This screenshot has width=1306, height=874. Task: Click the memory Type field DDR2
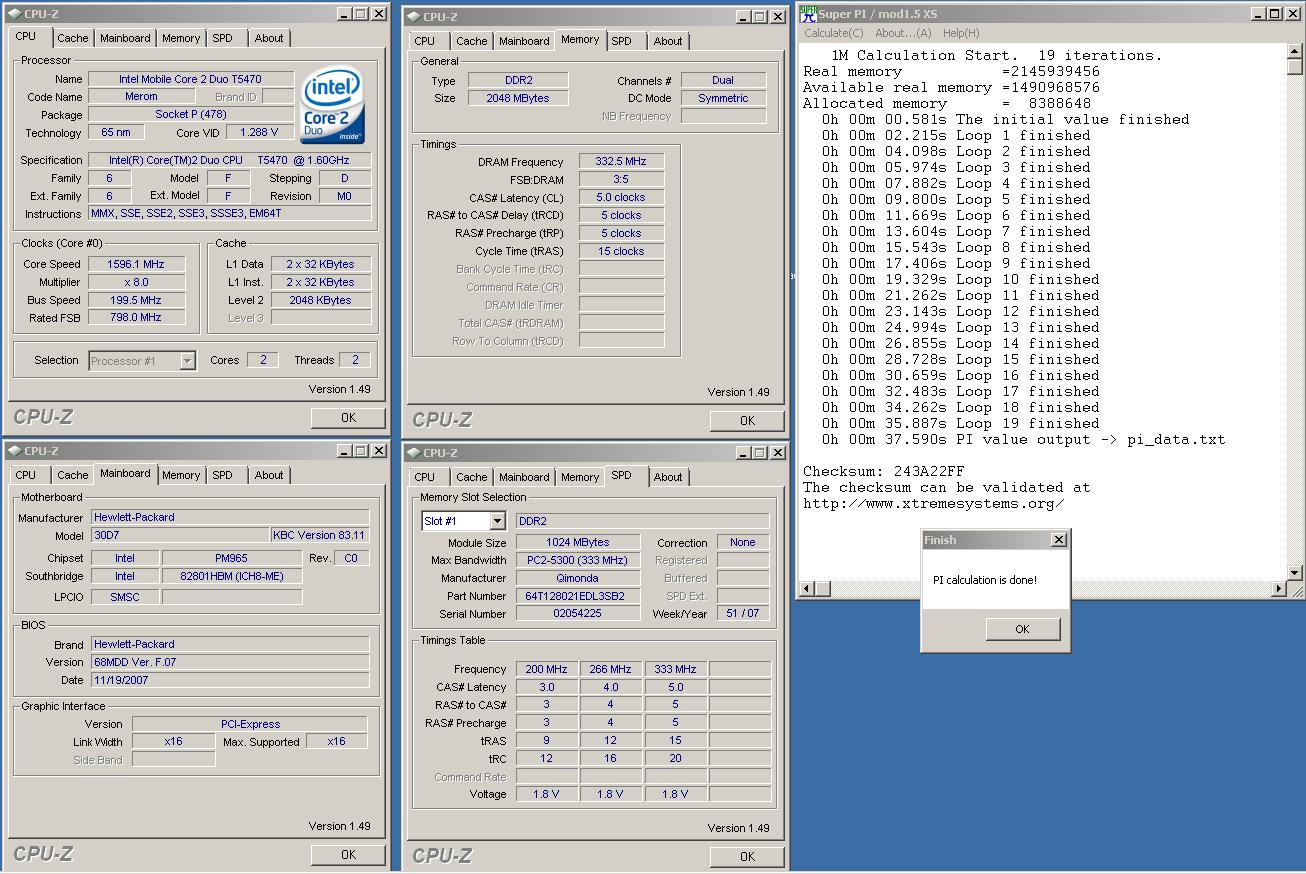coord(518,80)
